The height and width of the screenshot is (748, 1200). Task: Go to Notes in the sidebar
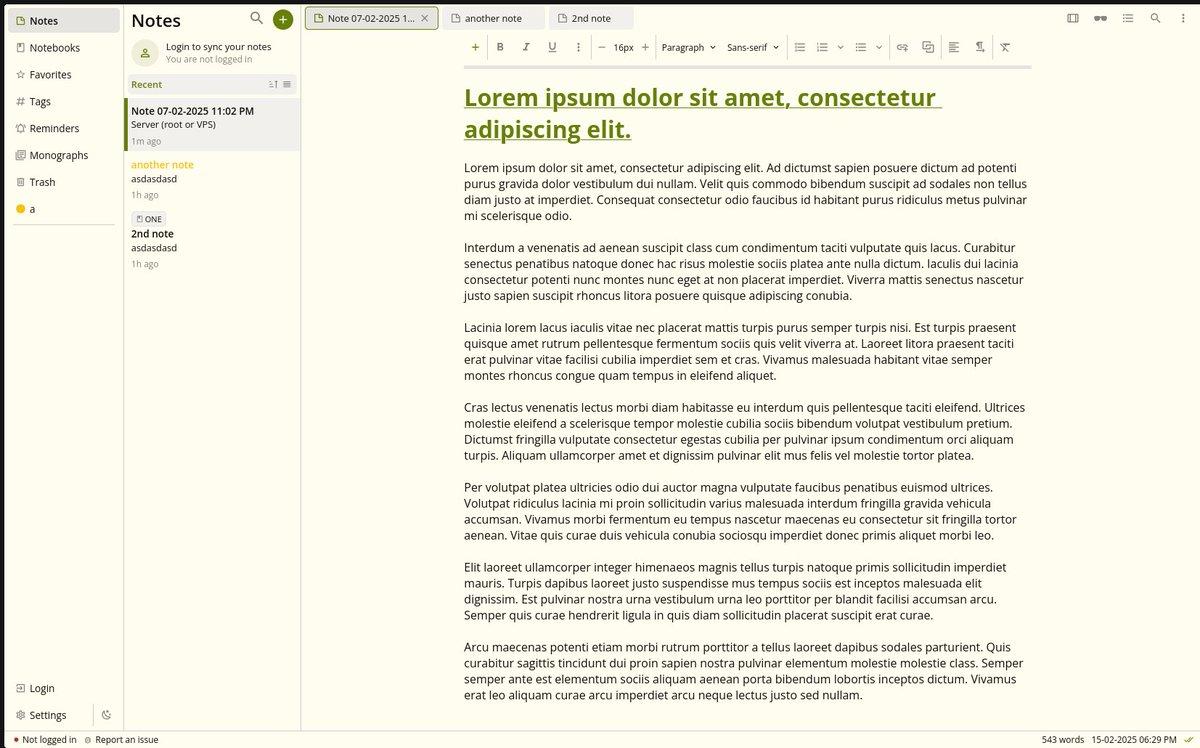click(x=64, y=20)
